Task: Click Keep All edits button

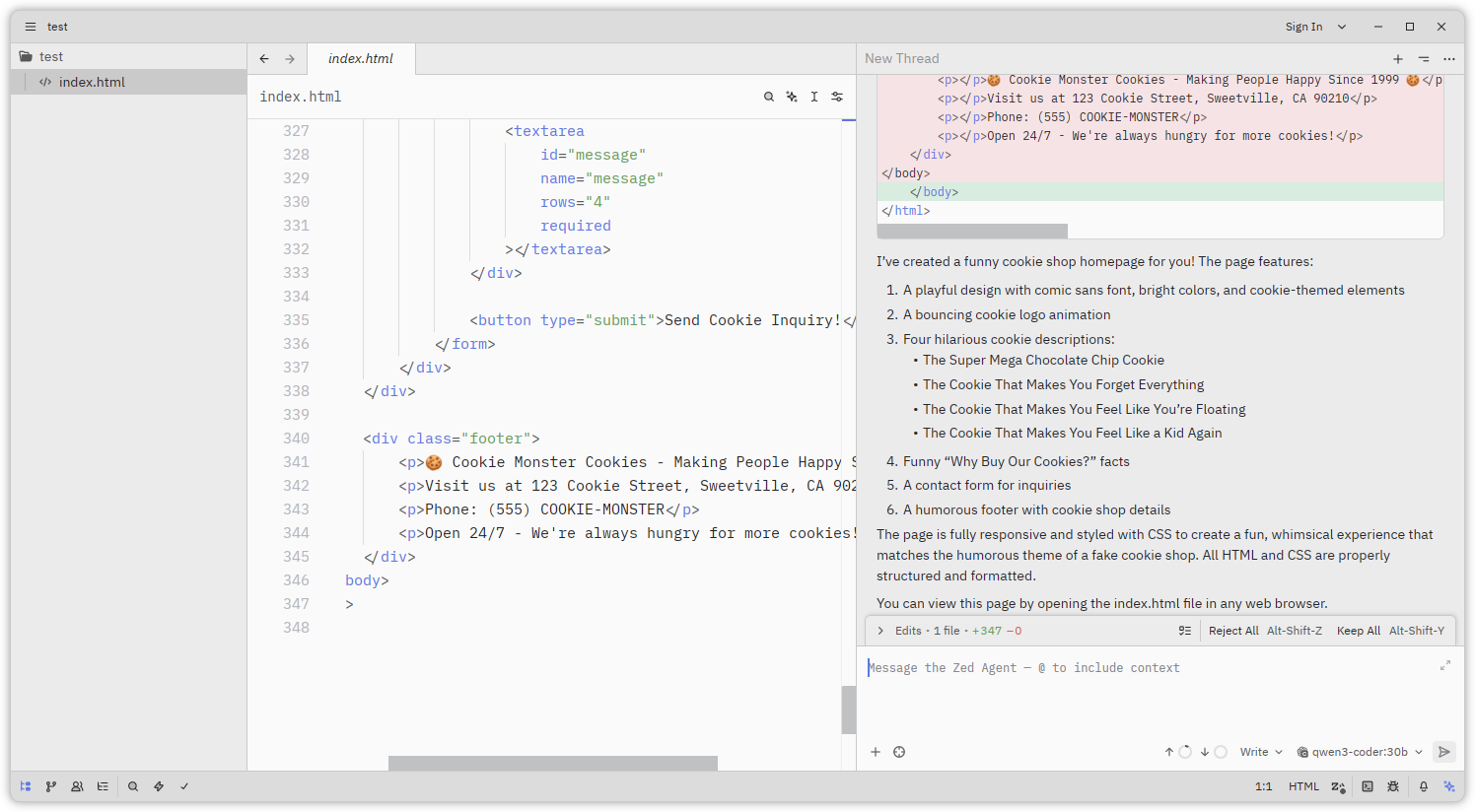Action: [1359, 631]
